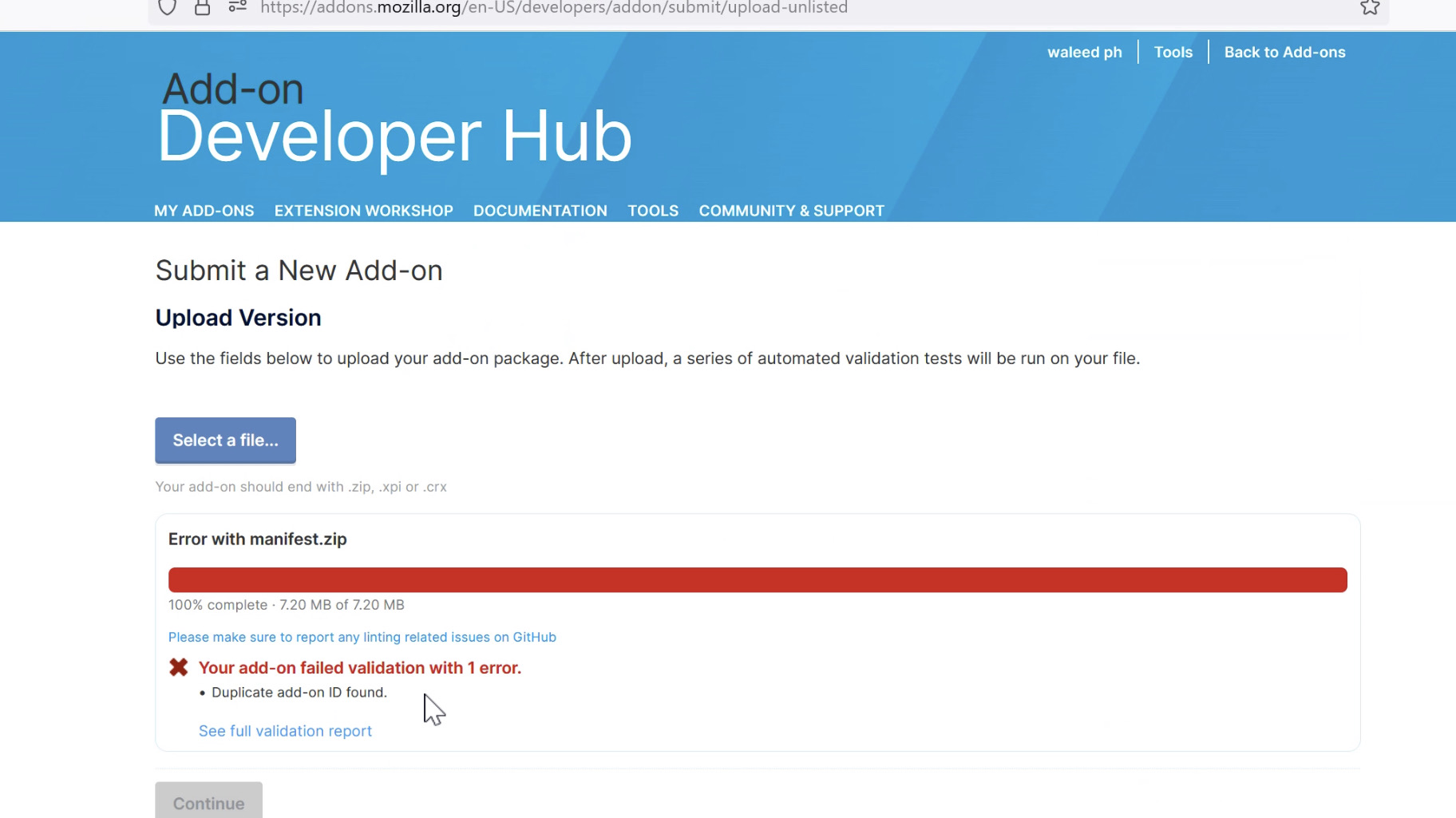Image resolution: width=1456 pixels, height=818 pixels.
Task: Go Back to Add-ons
Action: coord(1285,52)
